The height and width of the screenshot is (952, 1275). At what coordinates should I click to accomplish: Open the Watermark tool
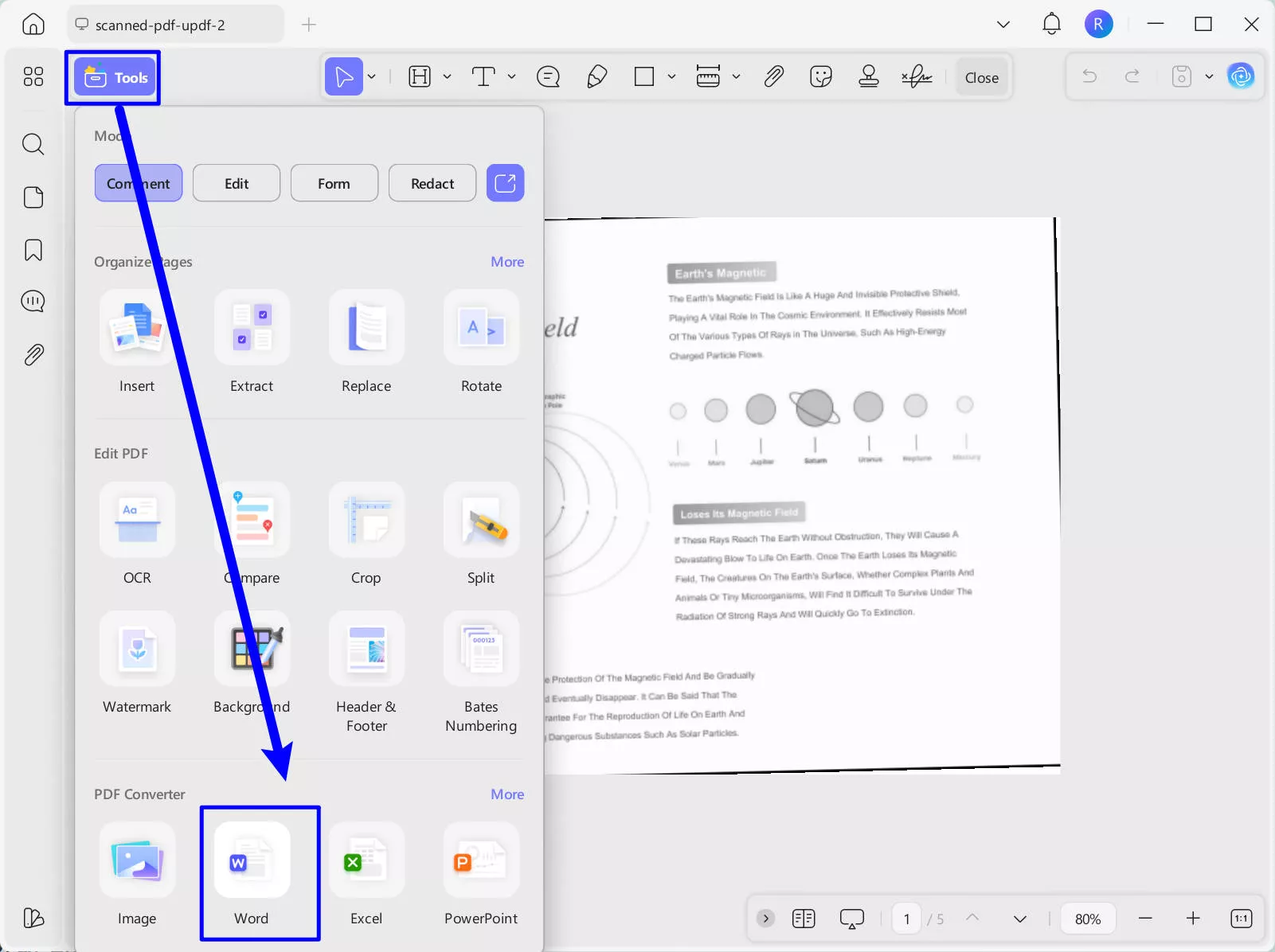[136, 662]
